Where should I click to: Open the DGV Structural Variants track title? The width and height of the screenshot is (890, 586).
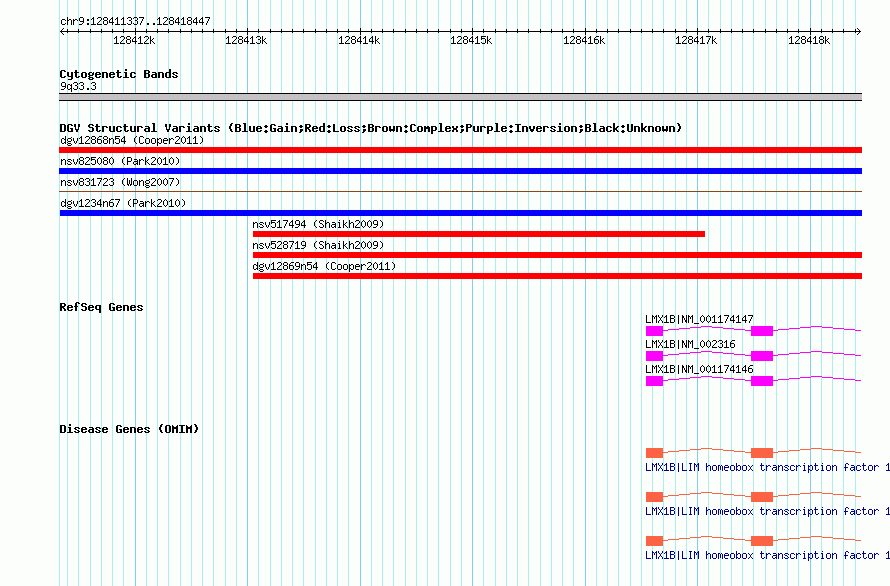point(370,128)
